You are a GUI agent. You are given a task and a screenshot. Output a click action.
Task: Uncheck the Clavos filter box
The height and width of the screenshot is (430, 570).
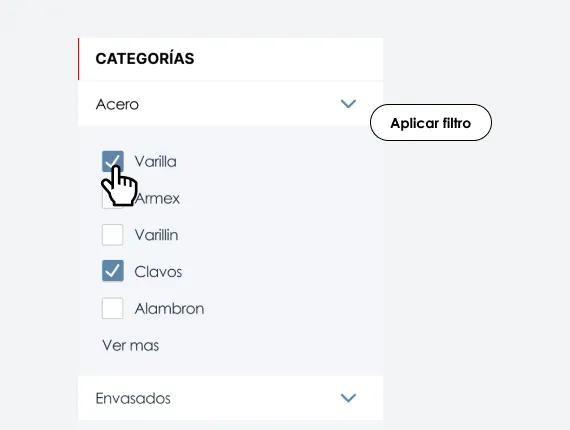[113, 271]
